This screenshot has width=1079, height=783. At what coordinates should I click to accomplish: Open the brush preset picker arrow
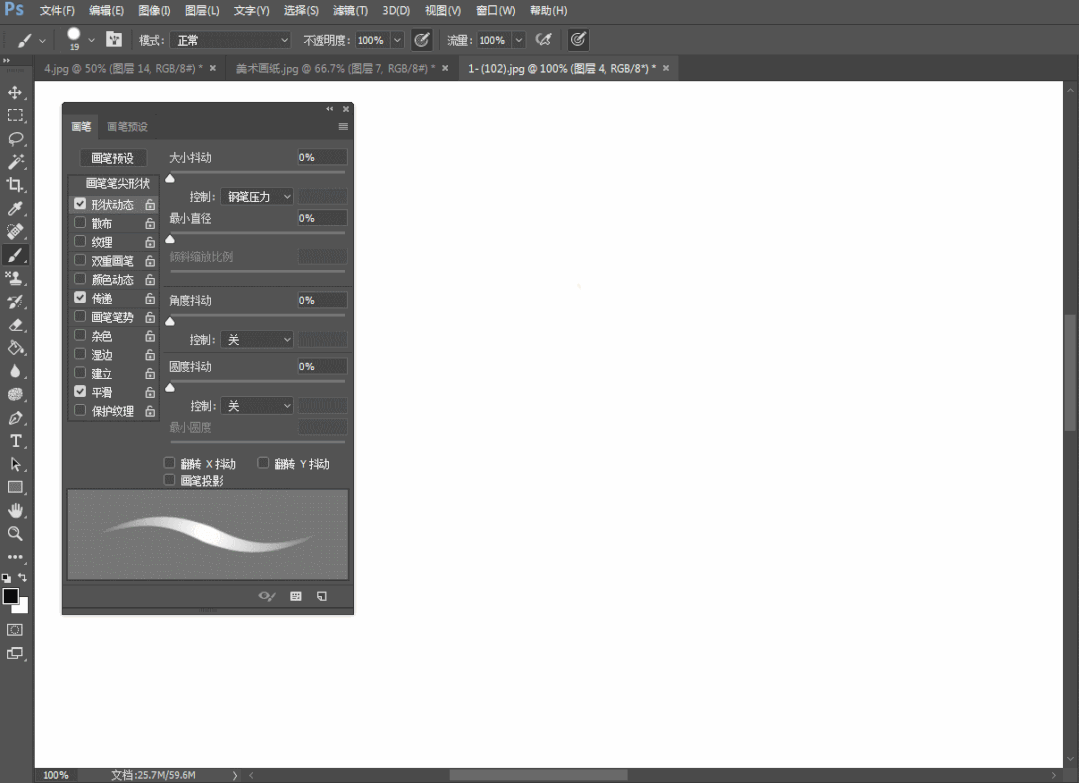[91, 40]
